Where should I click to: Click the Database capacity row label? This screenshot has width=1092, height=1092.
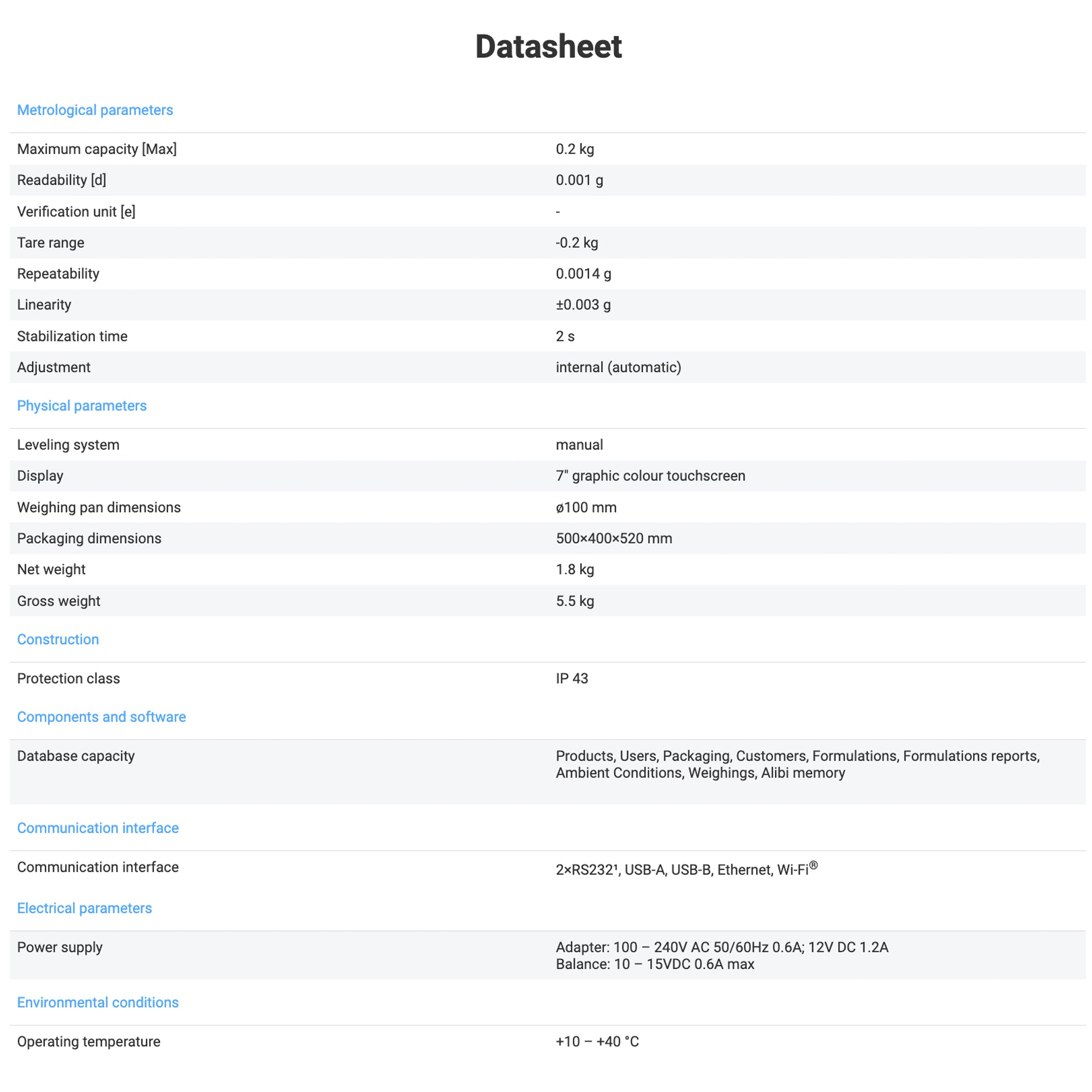pyautogui.click(x=76, y=756)
